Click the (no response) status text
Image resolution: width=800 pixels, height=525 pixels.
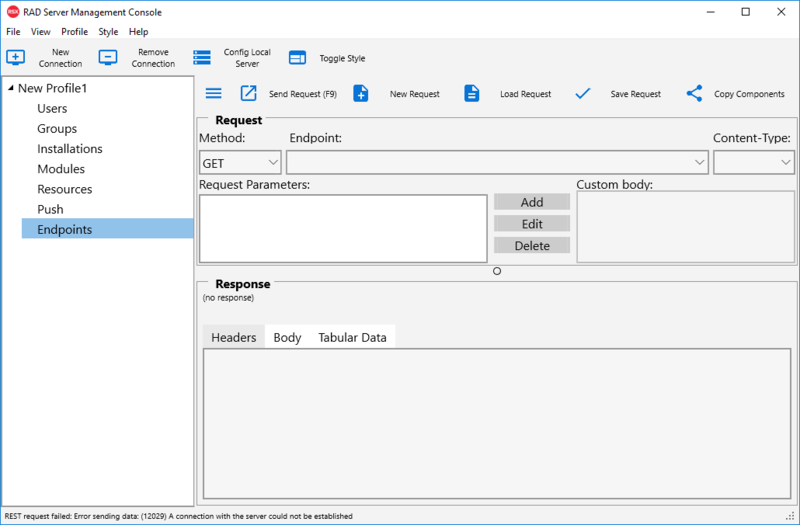pos(228,298)
